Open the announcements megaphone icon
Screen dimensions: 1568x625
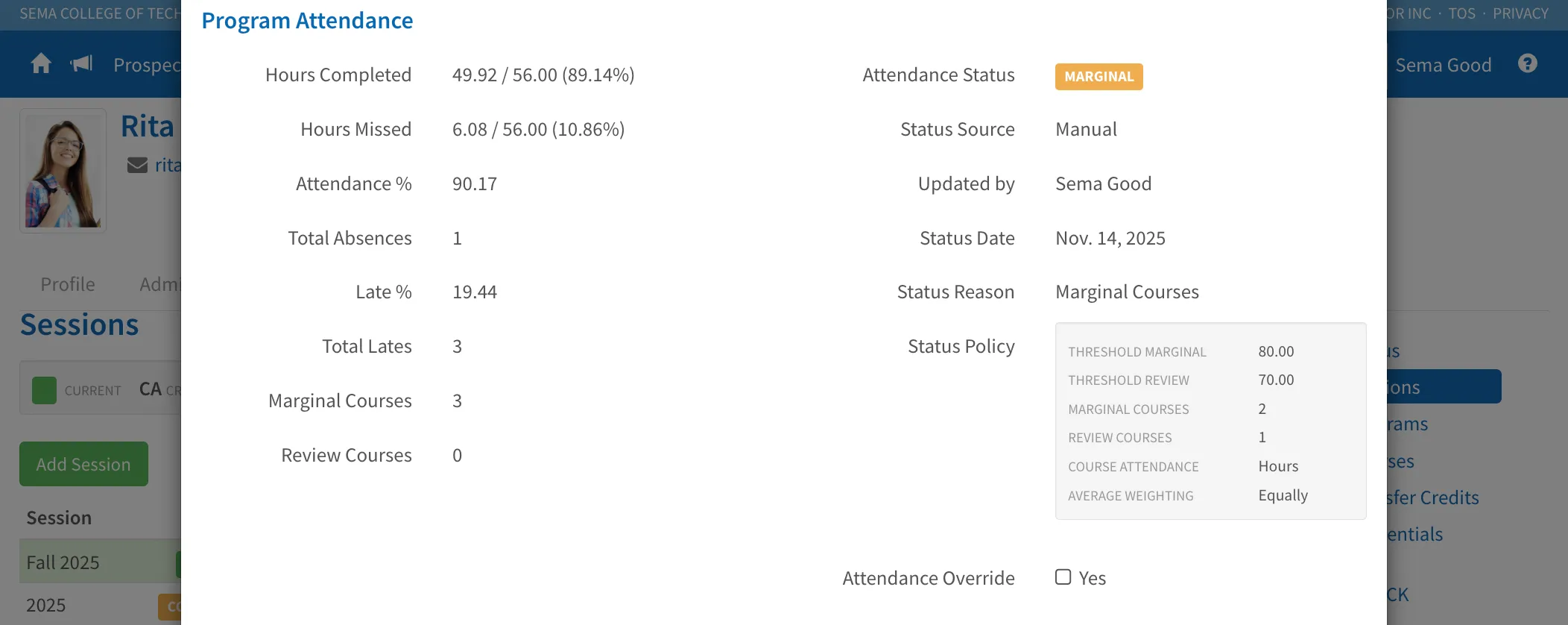pos(81,64)
